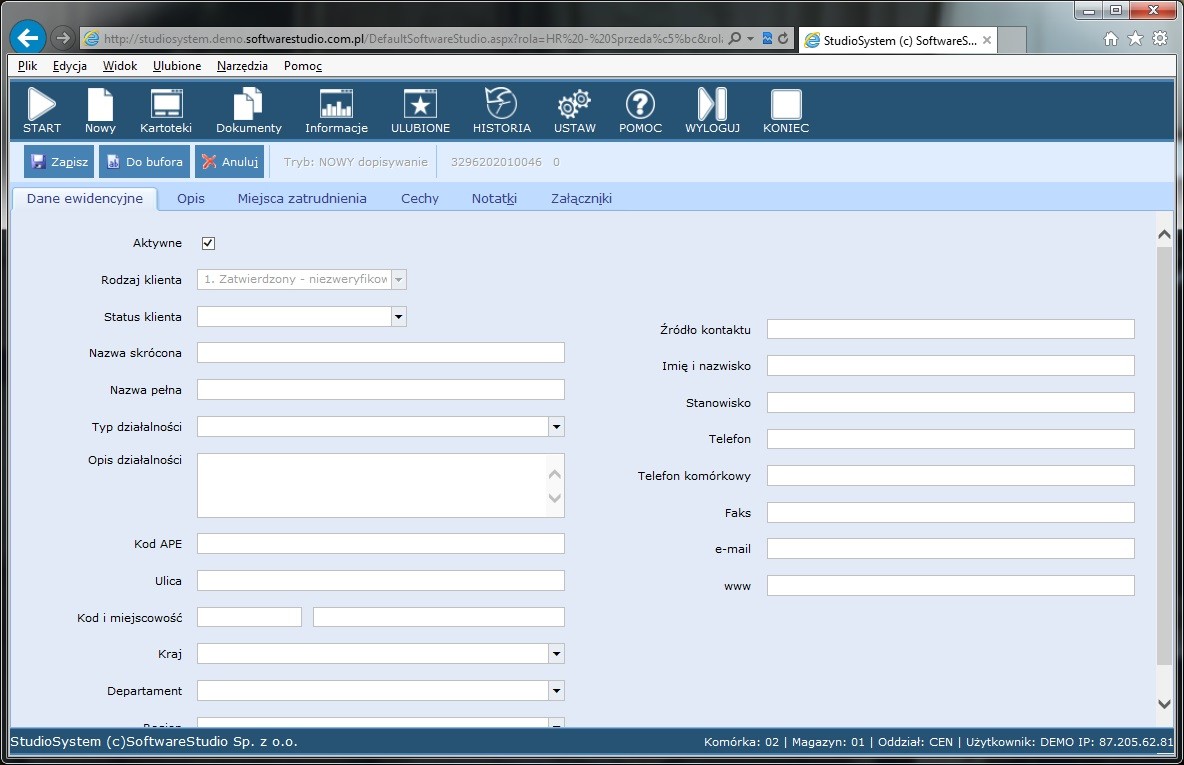The image size is (1184, 765).
Task: Open browser tools gear icon
Action: pyautogui.click(x=1160, y=39)
